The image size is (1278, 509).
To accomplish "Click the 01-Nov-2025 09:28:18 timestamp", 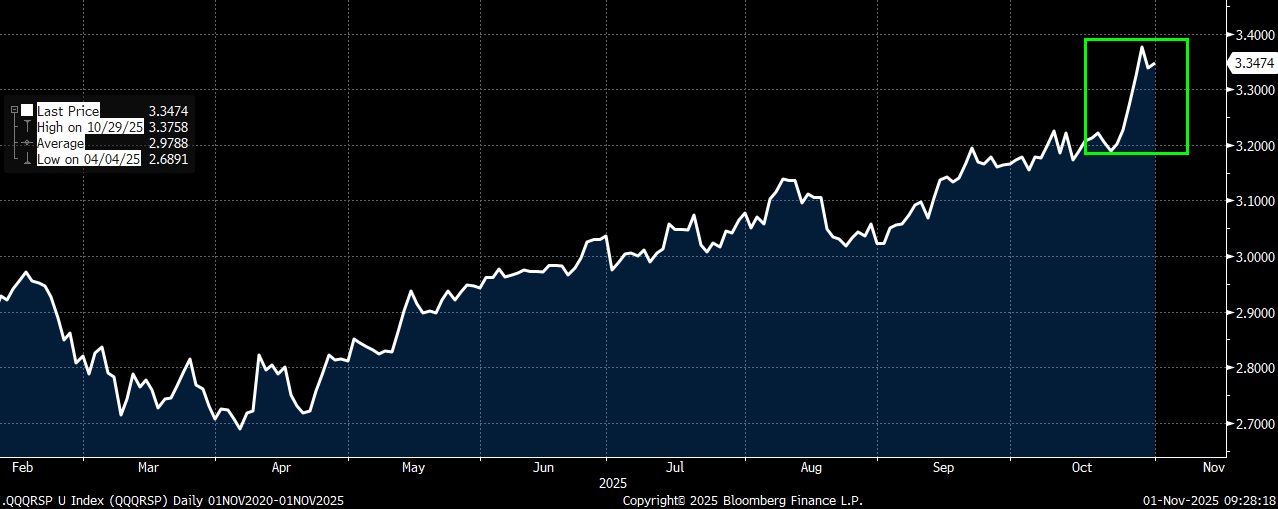I will (x=1210, y=499).
